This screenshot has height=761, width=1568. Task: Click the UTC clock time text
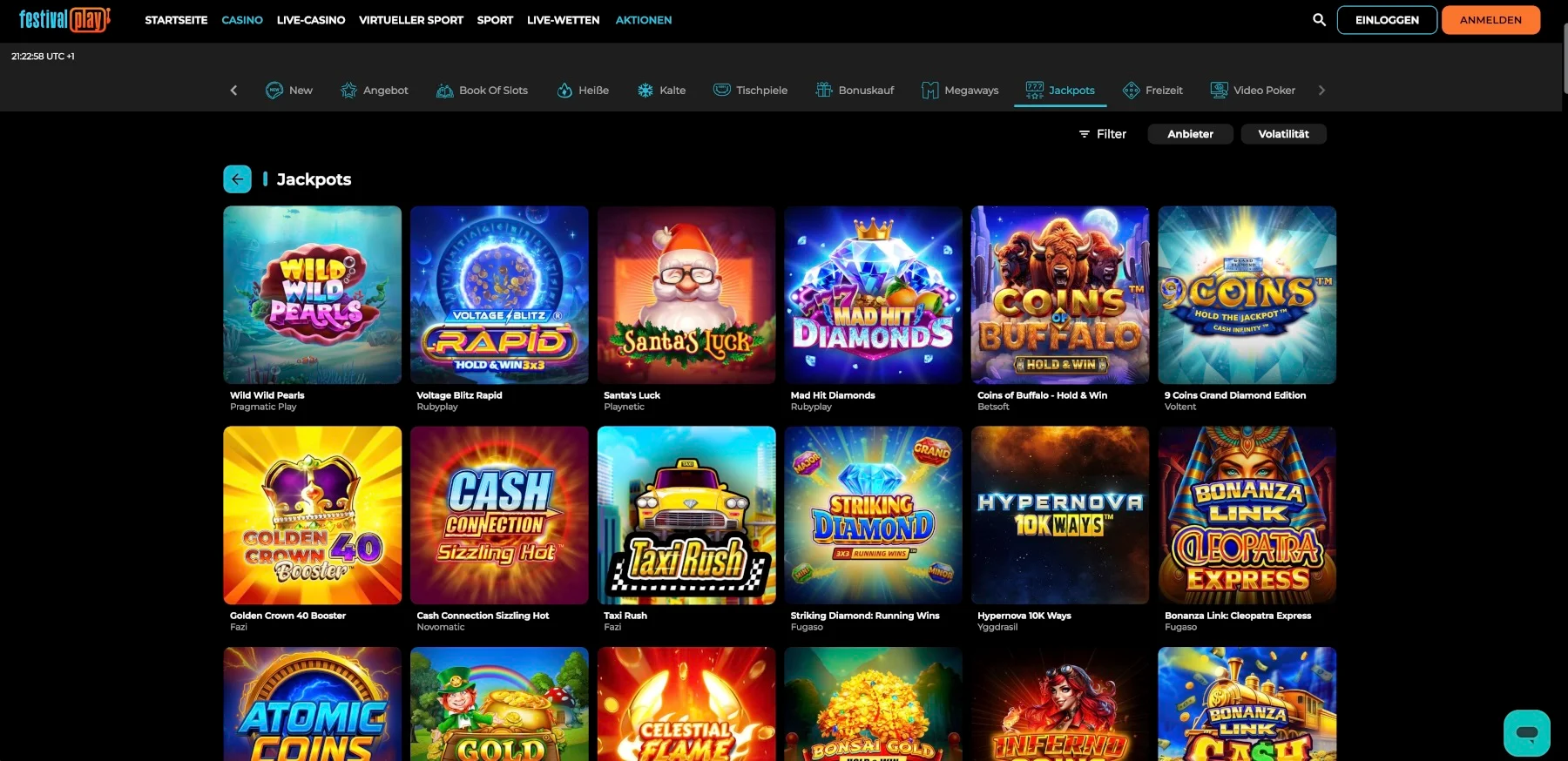tap(43, 57)
